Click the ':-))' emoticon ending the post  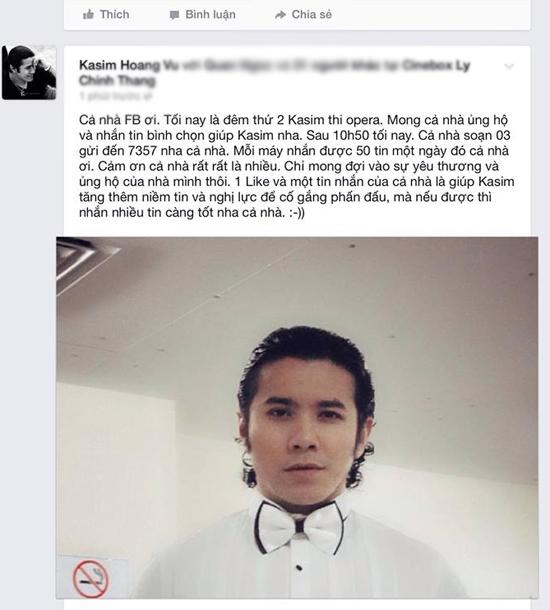297,212
